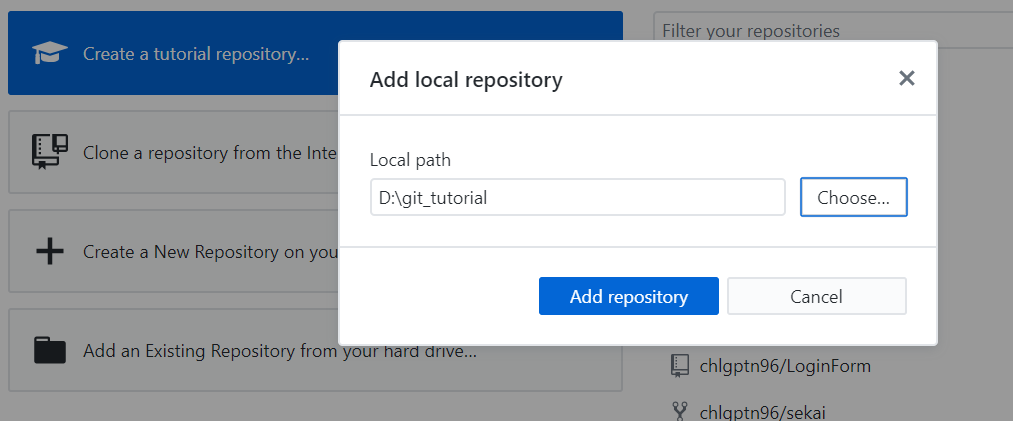Click the plus icon for new repository
1013x421 pixels.
pos(50,251)
